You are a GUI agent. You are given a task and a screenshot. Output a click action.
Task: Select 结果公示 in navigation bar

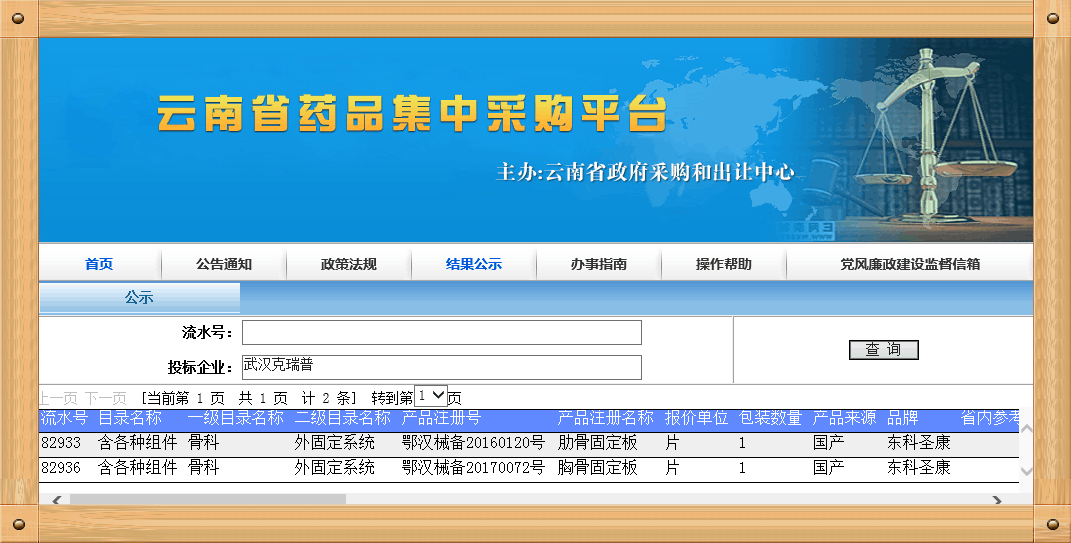[474, 264]
